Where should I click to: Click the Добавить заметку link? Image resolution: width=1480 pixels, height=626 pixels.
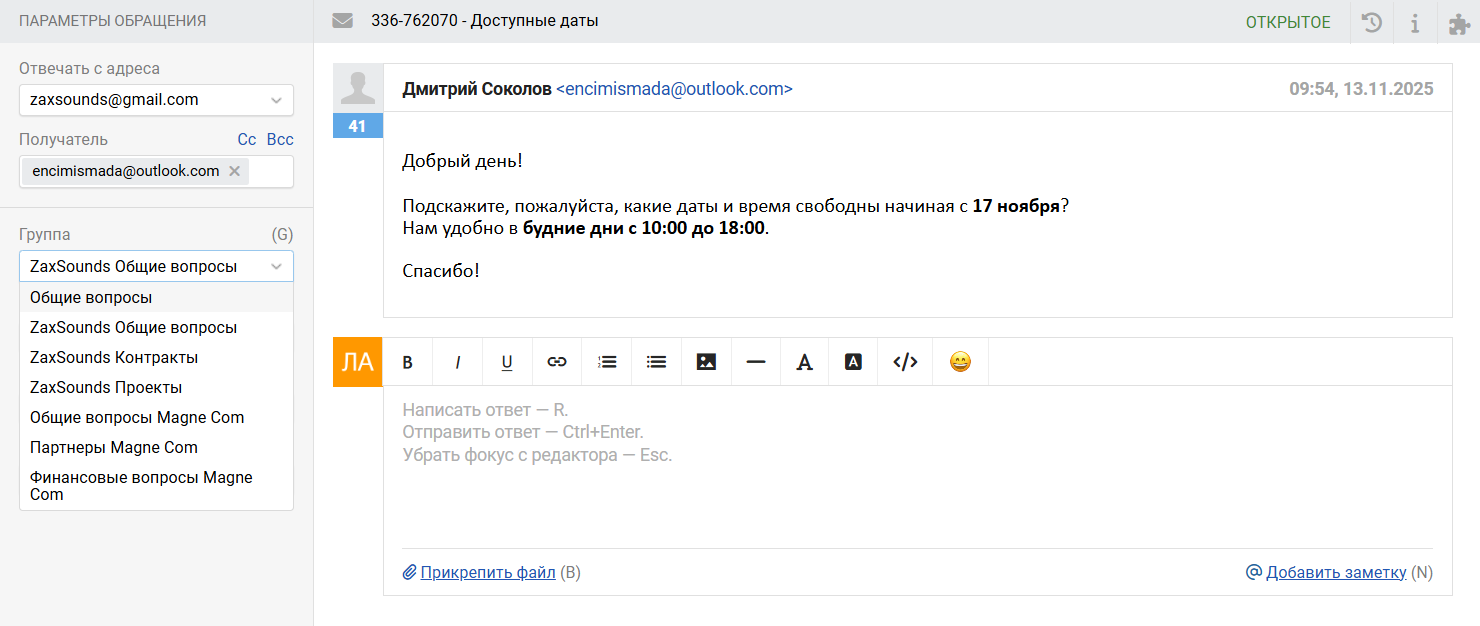(x=1335, y=573)
